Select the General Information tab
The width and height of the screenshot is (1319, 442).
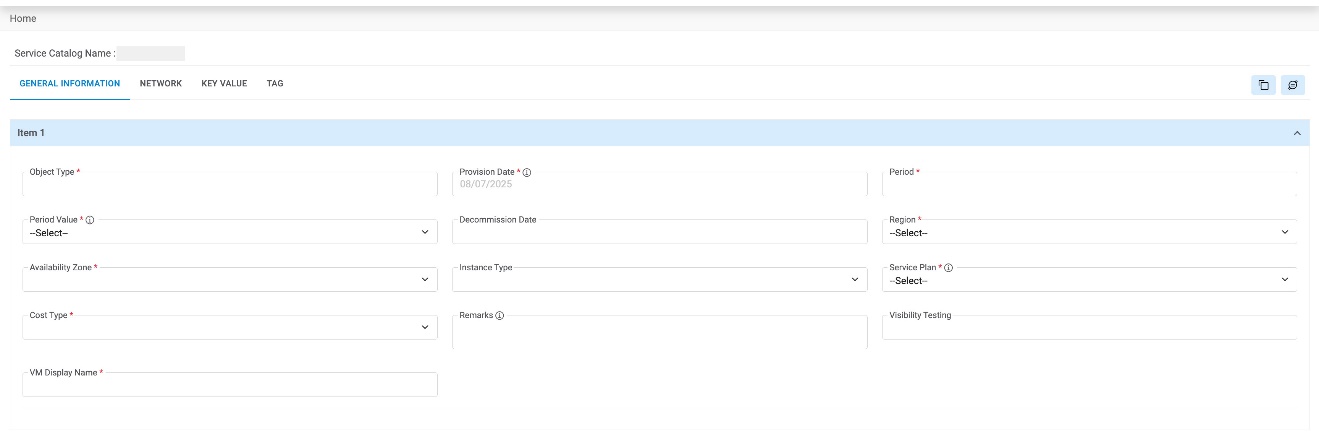[x=70, y=84]
